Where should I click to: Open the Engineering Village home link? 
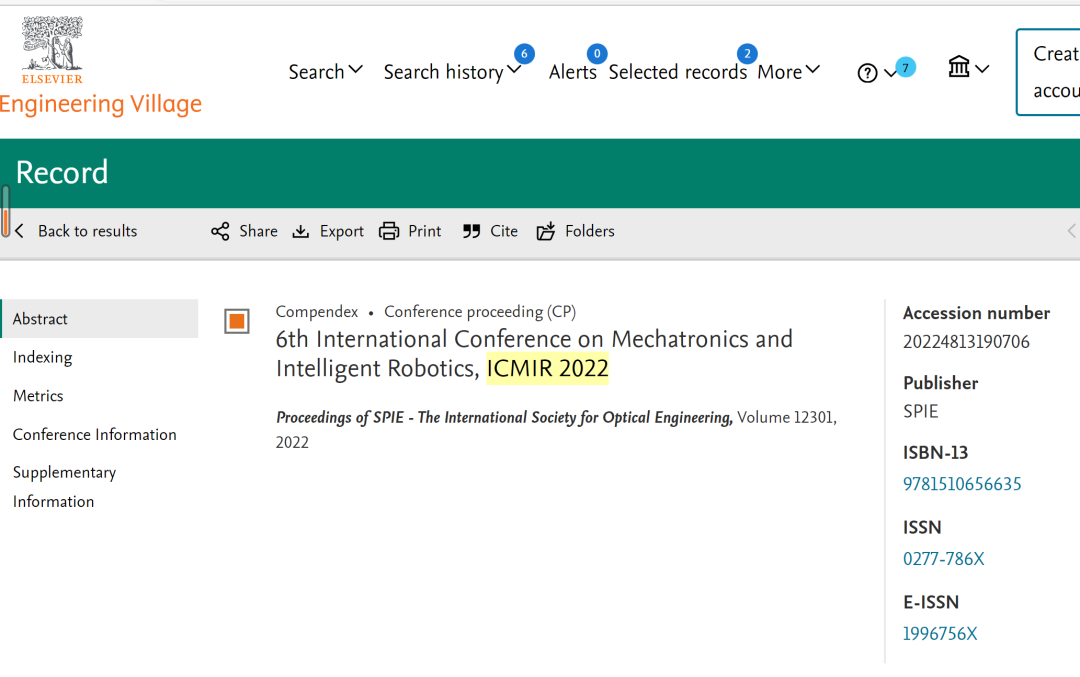pyautogui.click(x=101, y=104)
